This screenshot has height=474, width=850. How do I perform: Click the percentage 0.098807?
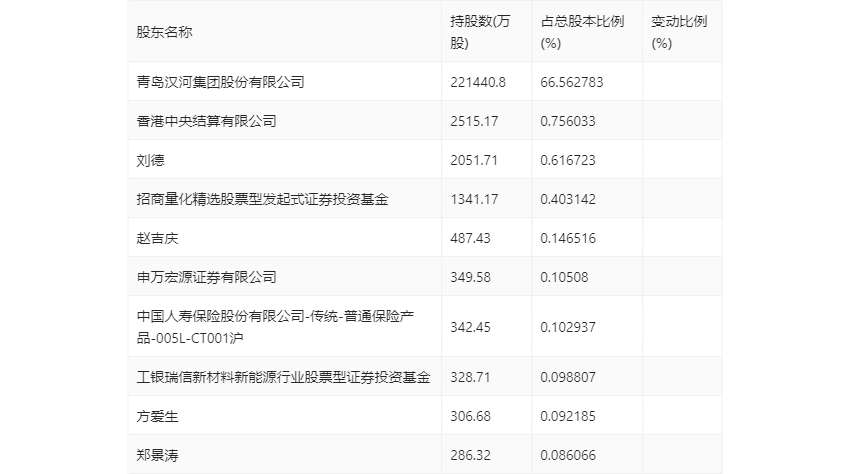[x=568, y=377]
